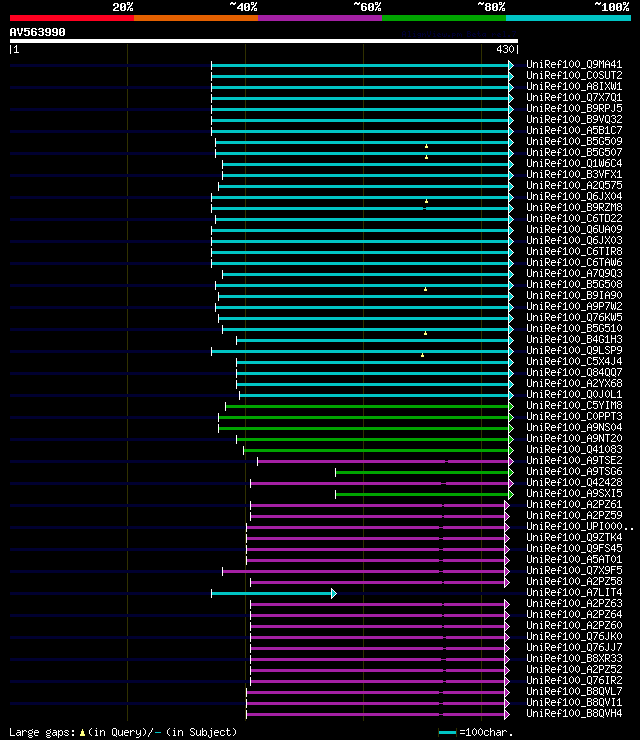Open the UniRef100_A9SXI5 hit
Viewport: 640px width, 740px height.
click(574, 493)
